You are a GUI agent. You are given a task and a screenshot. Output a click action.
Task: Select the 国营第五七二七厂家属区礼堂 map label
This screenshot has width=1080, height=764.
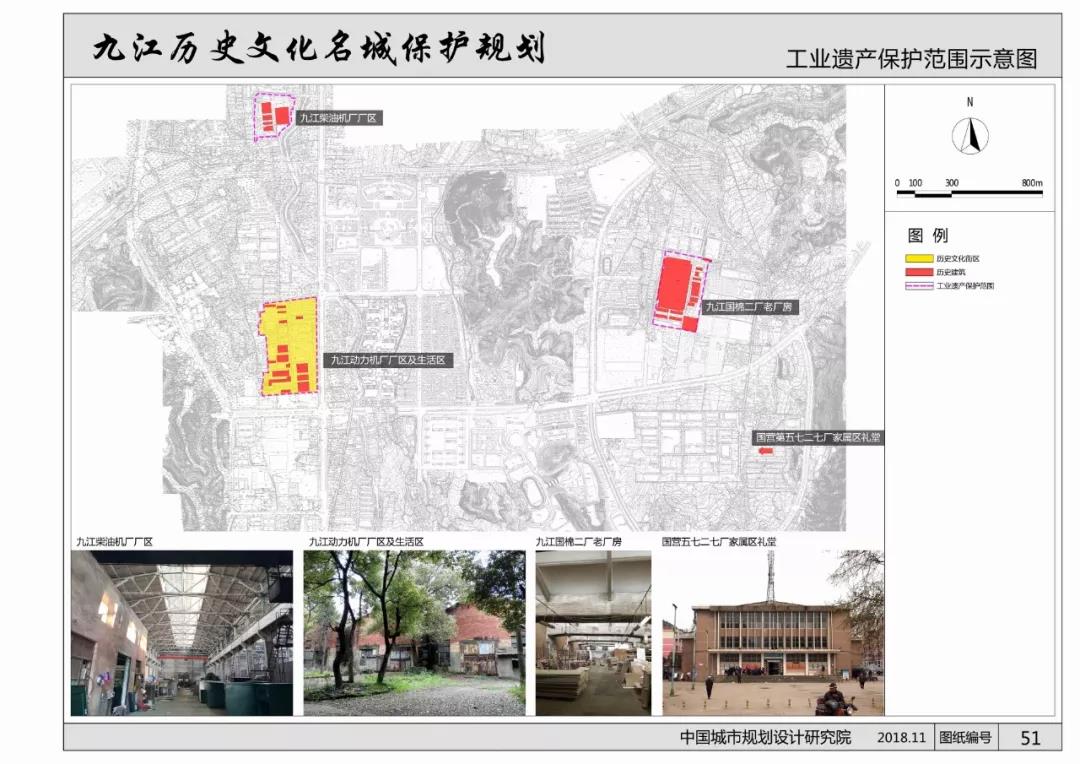click(818, 437)
